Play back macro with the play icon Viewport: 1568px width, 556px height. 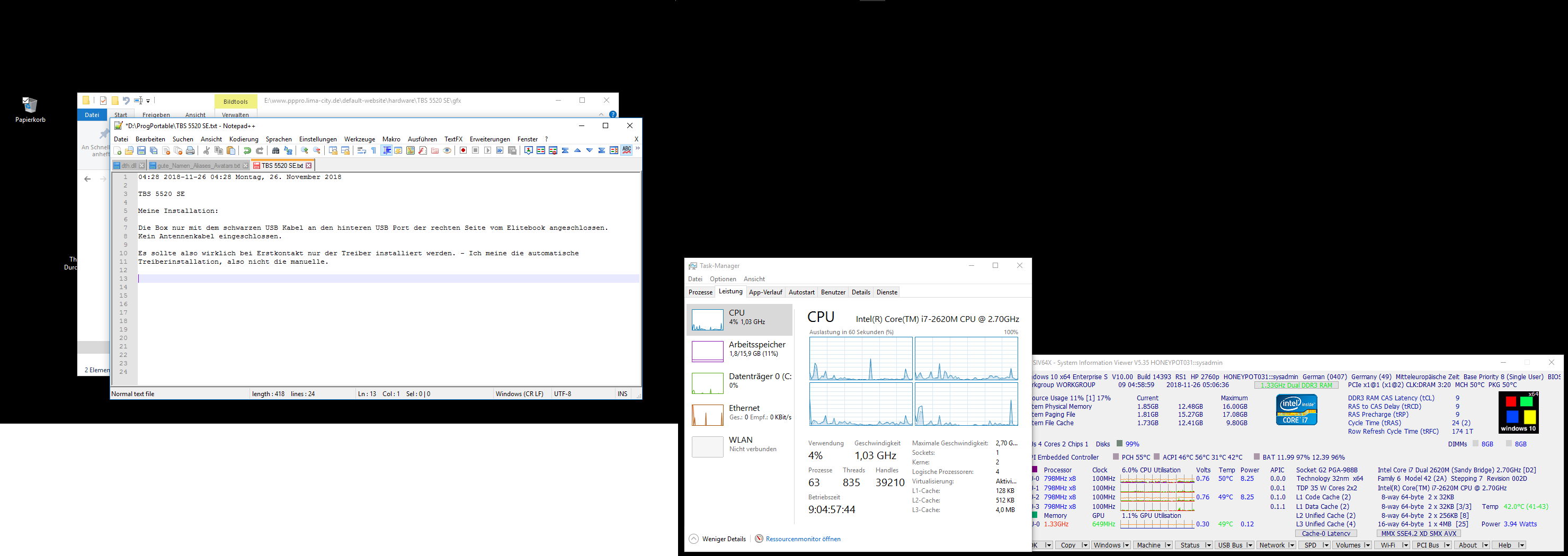click(487, 150)
